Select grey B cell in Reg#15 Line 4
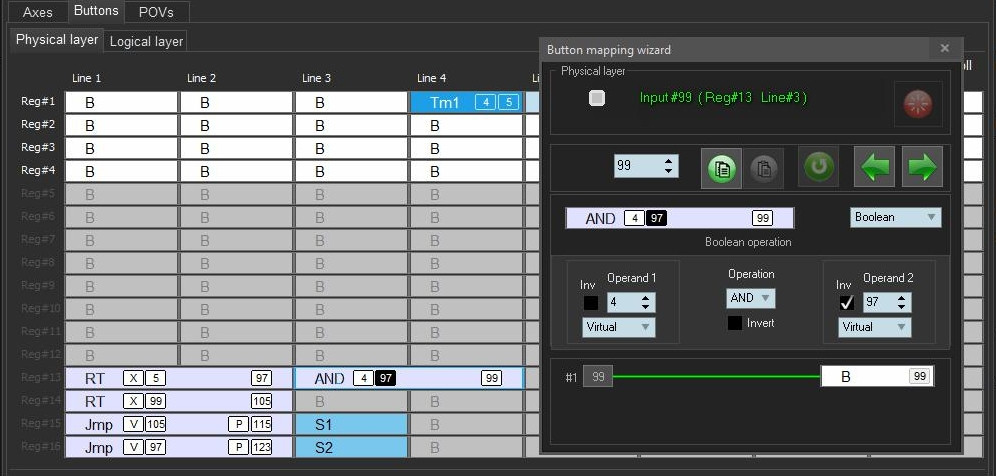996x476 pixels. pos(466,425)
